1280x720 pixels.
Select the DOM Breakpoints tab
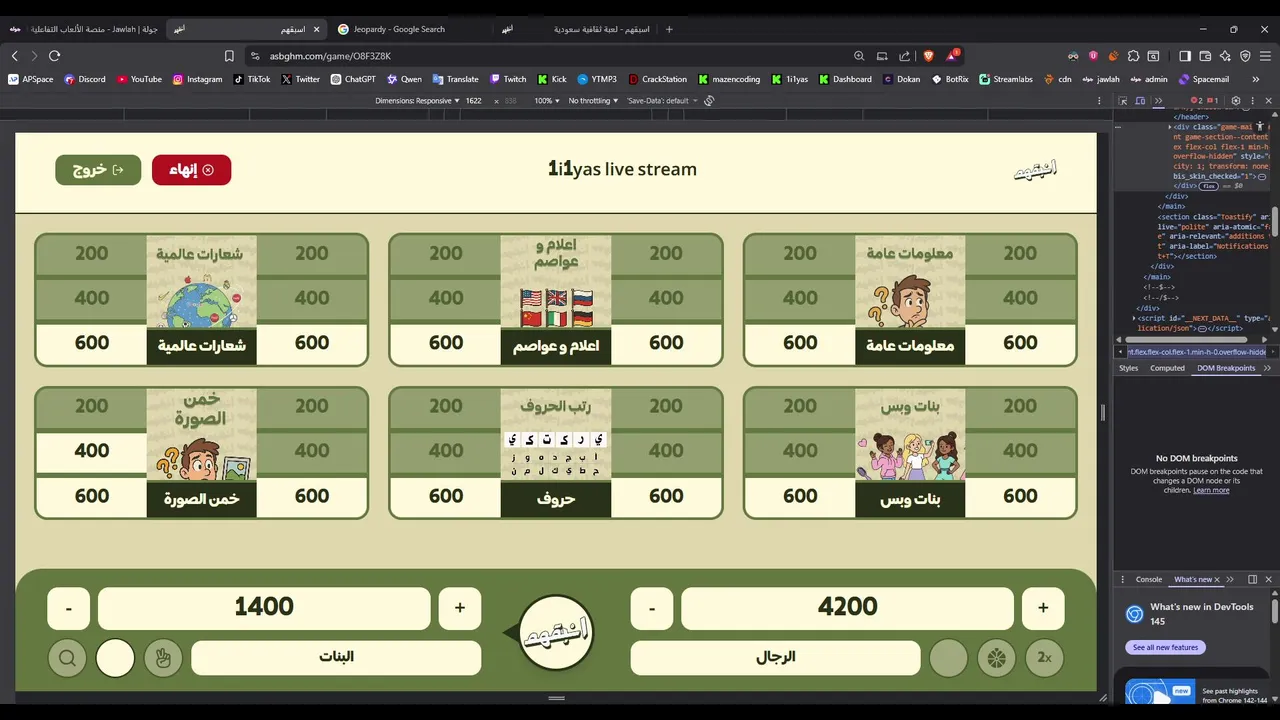coord(1226,368)
